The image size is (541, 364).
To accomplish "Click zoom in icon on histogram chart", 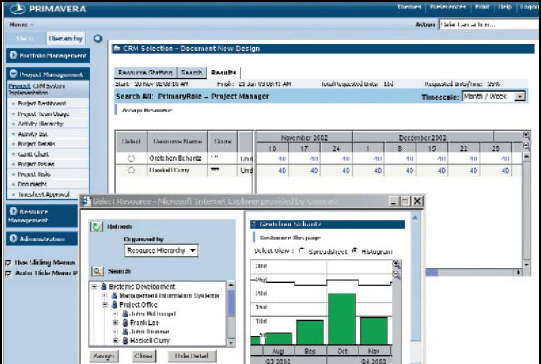I will (x=396, y=265).
